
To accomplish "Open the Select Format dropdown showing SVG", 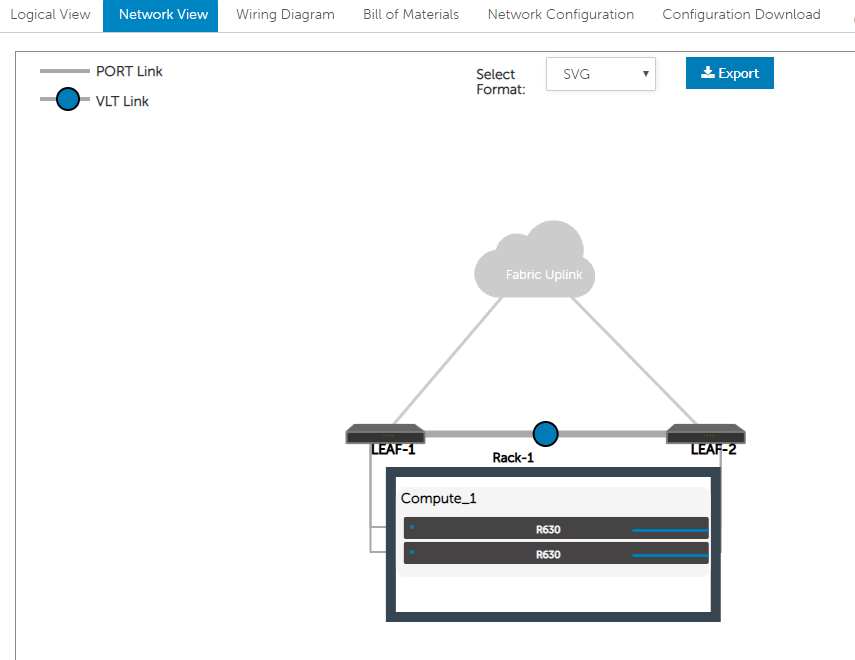I will click(600, 74).
